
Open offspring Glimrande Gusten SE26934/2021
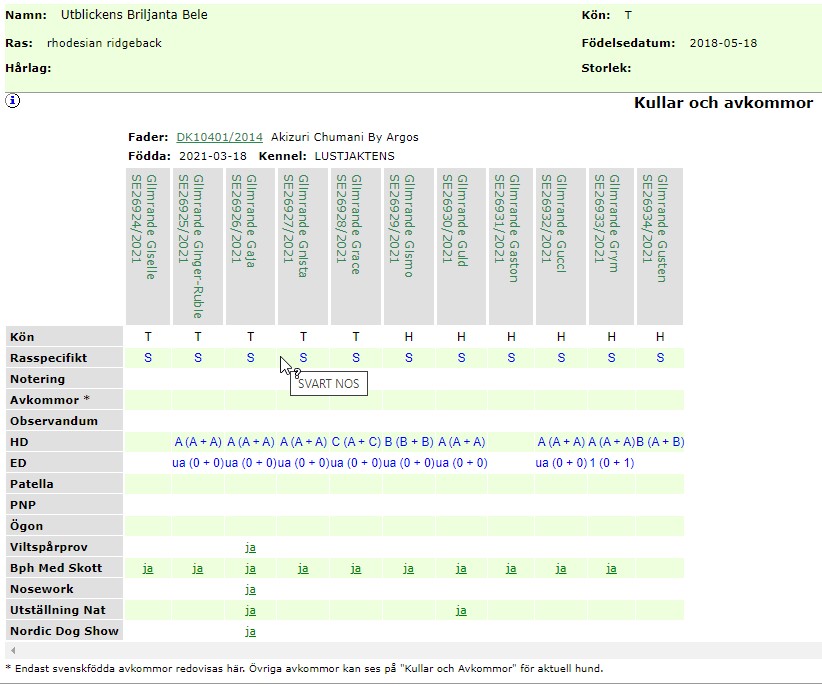pyautogui.click(x=655, y=228)
